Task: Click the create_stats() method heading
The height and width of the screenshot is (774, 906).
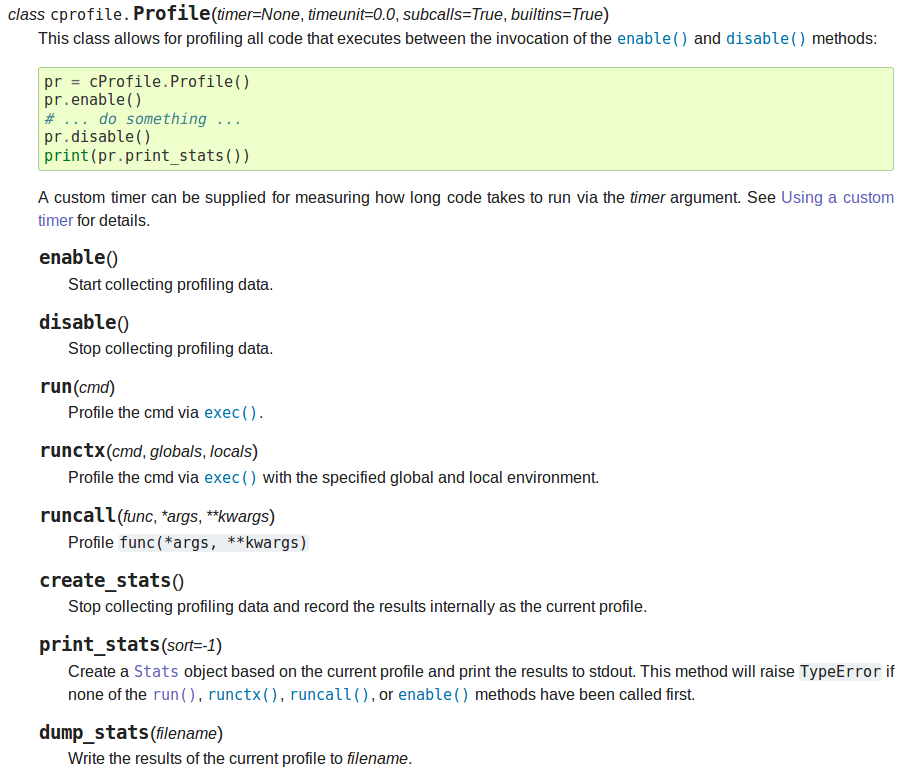Action: (112, 580)
